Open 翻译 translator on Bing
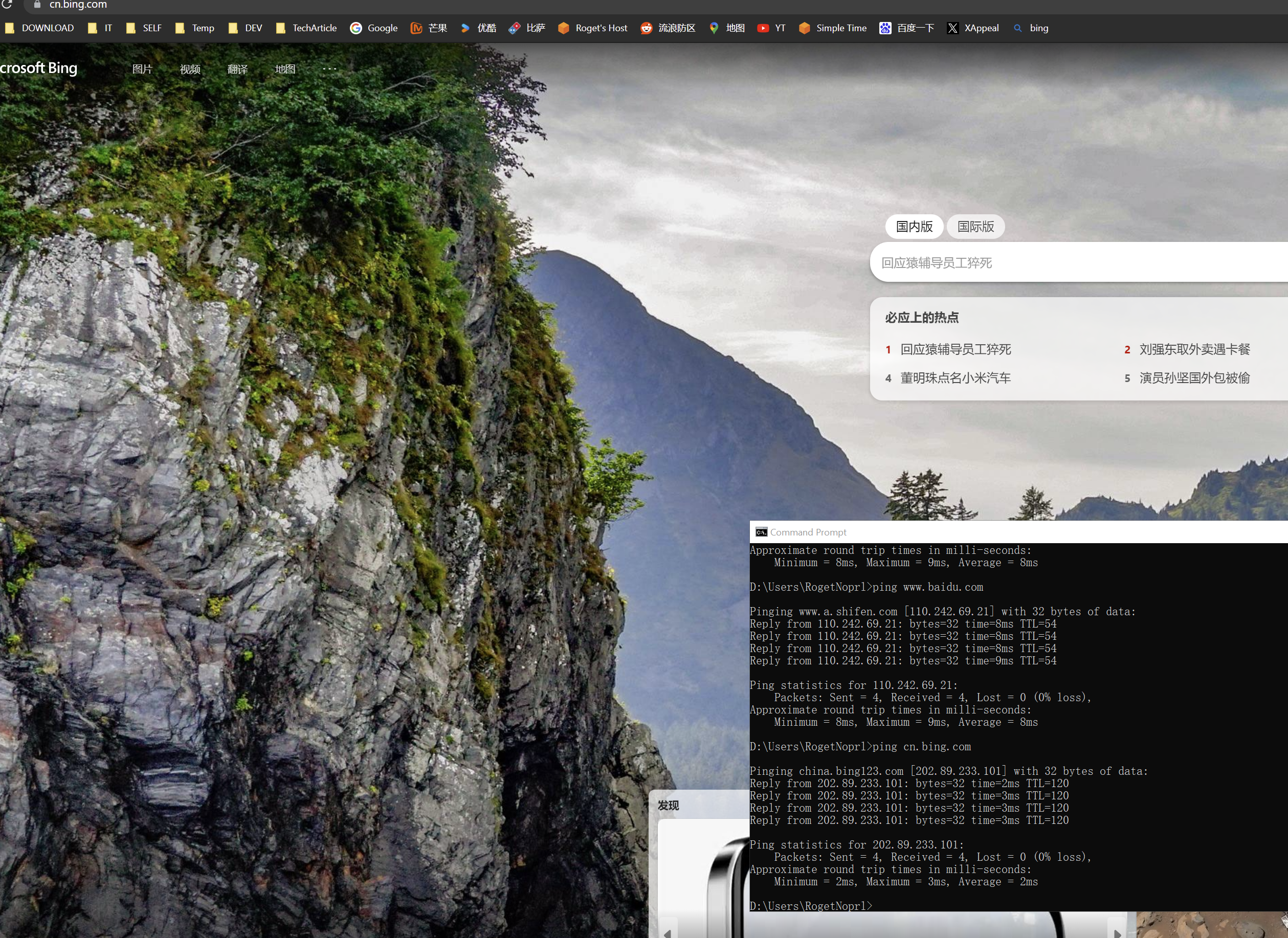 [x=237, y=69]
